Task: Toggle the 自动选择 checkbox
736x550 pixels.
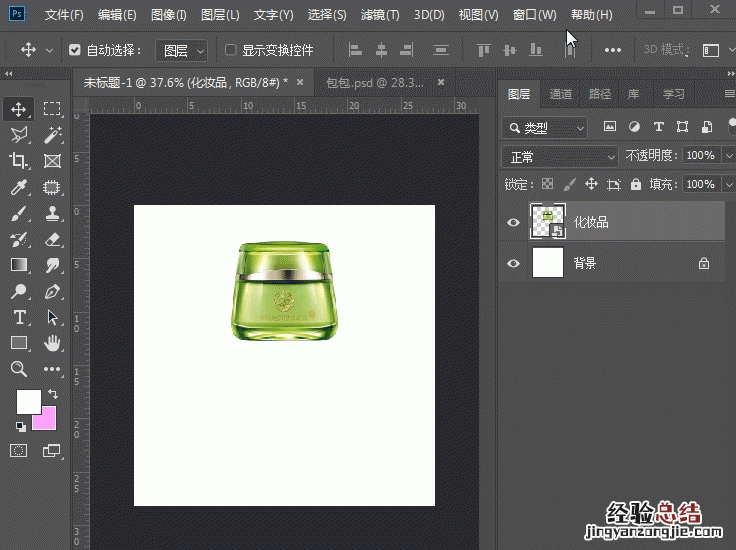Action: coord(75,50)
